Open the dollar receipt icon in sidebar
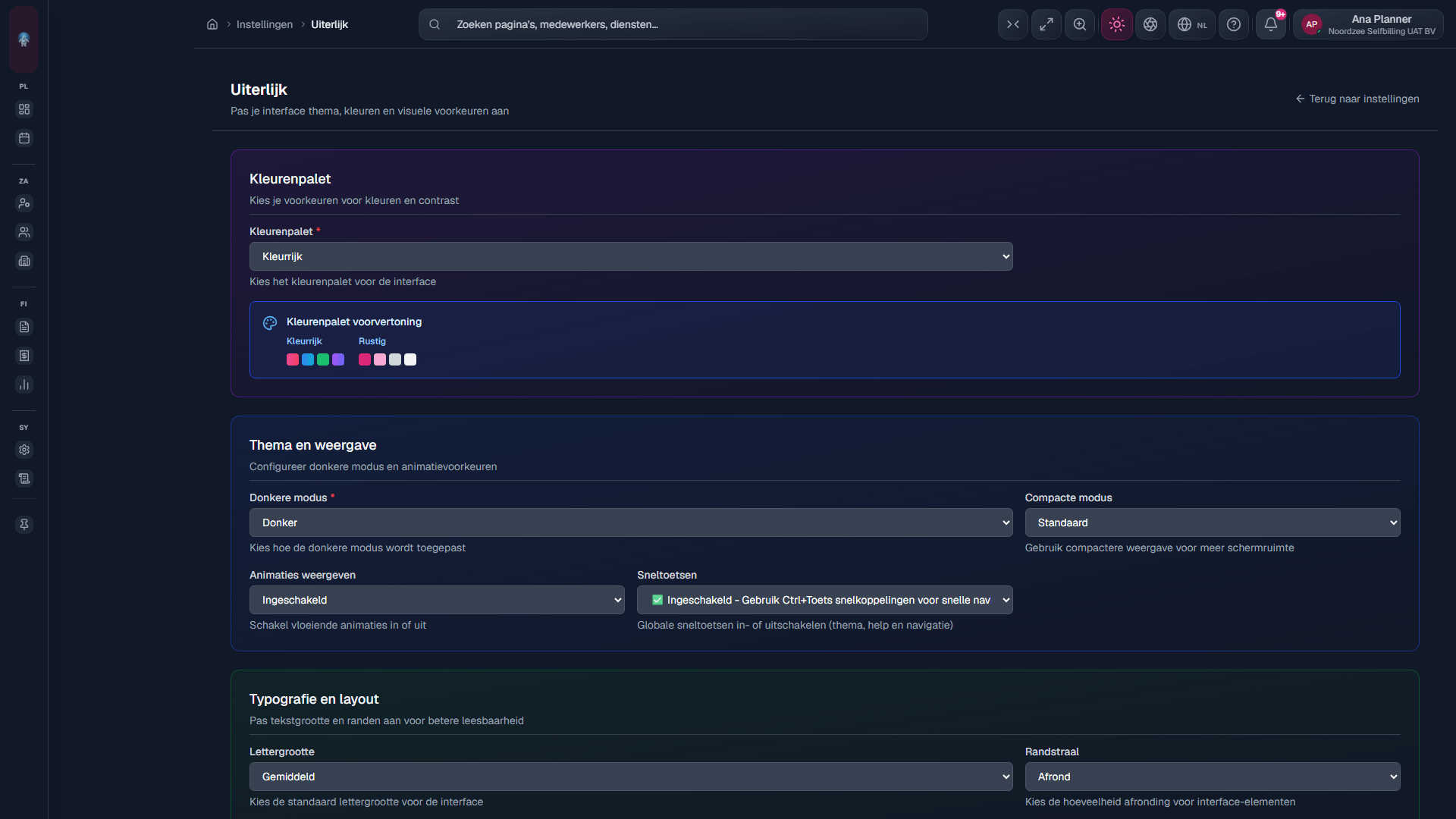 (24, 356)
